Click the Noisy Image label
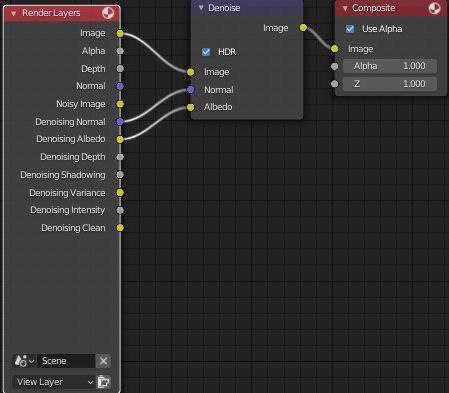The image size is (449, 393). coord(81,104)
